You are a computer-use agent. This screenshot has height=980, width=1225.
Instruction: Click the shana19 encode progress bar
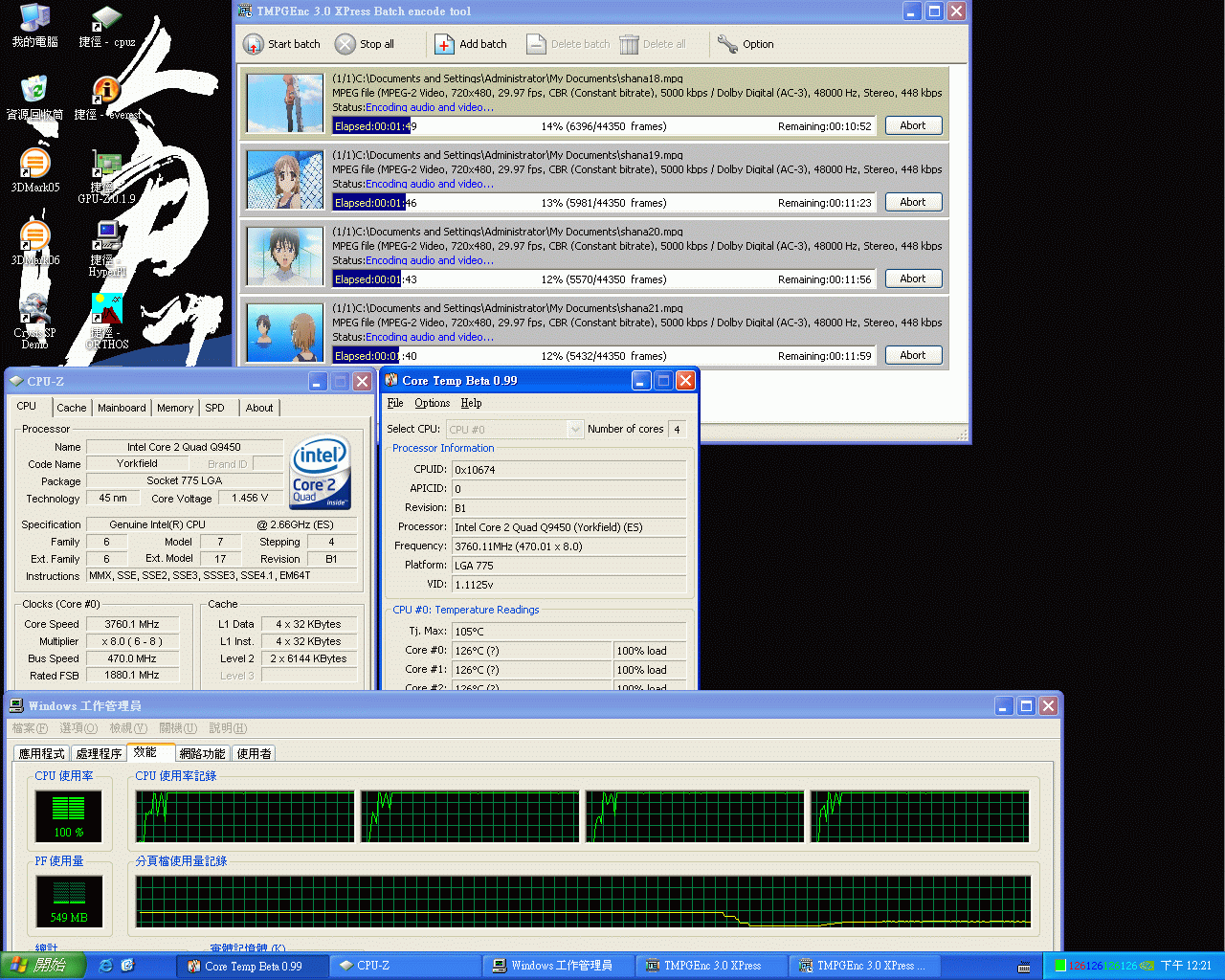tap(604, 203)
